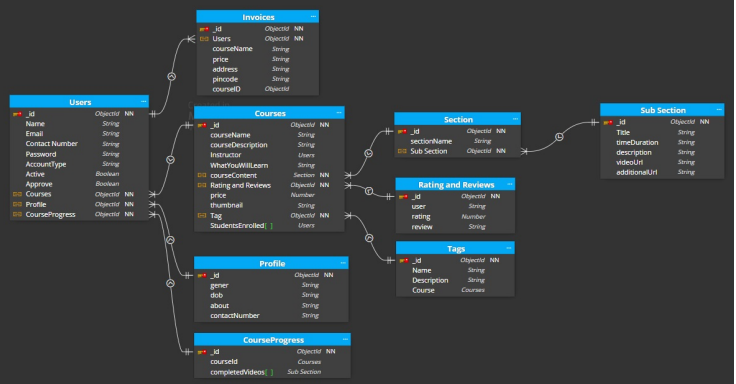Click the Users-to-CourseProgress relation marker
This screenshot has height=384, width=736.
click(170, 284)
